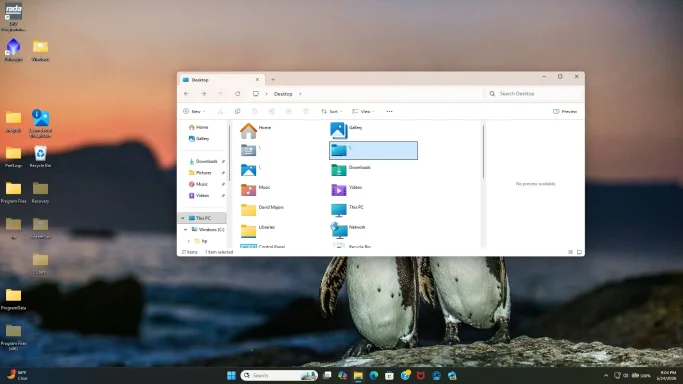The image size is (683, 384).
Task: Open Task View on the taskbar
Action: 327,375
